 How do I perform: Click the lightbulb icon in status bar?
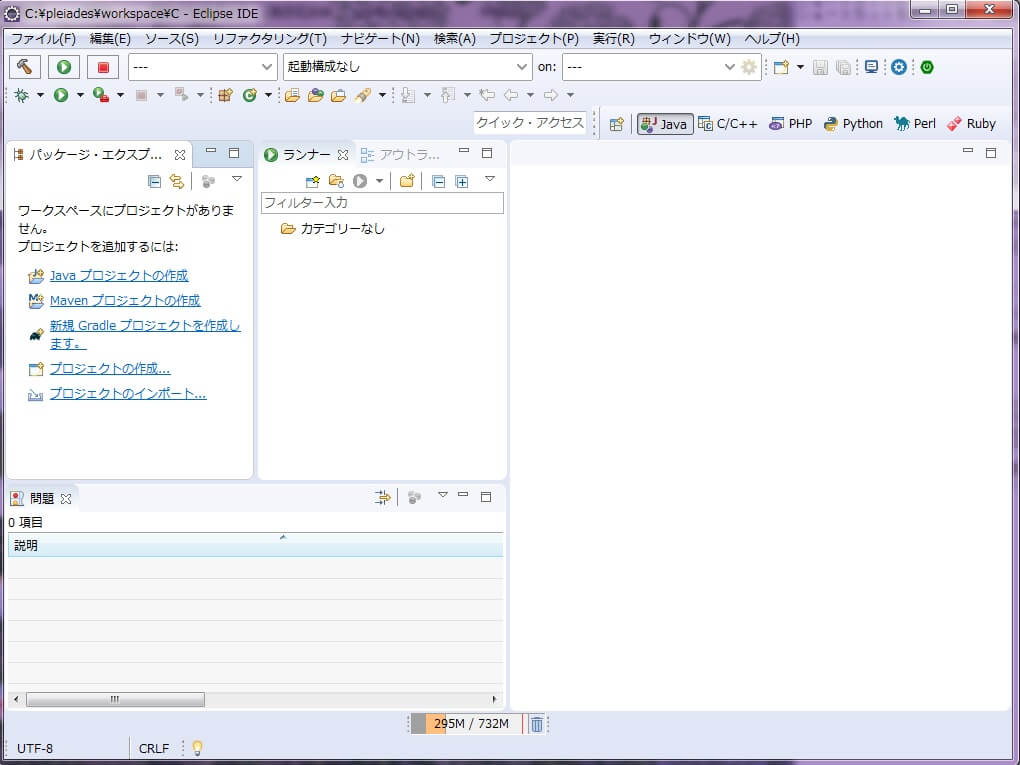[197, 748]
